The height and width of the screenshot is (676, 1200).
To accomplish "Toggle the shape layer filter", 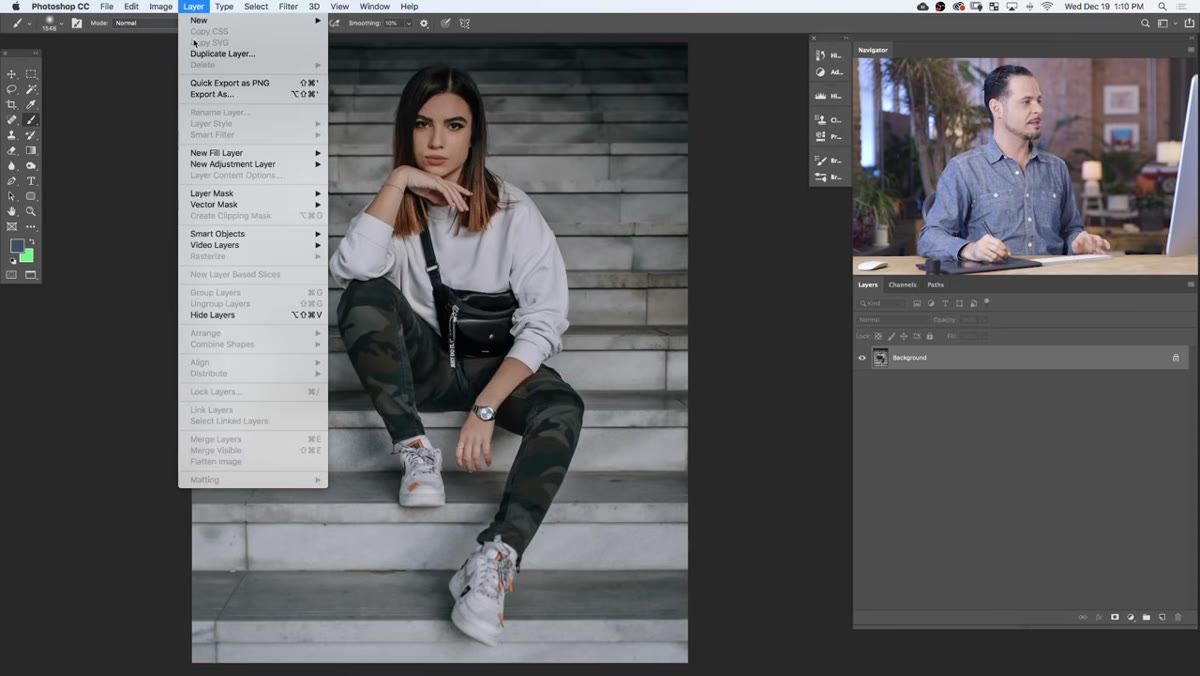I will (x=959, y=303).
